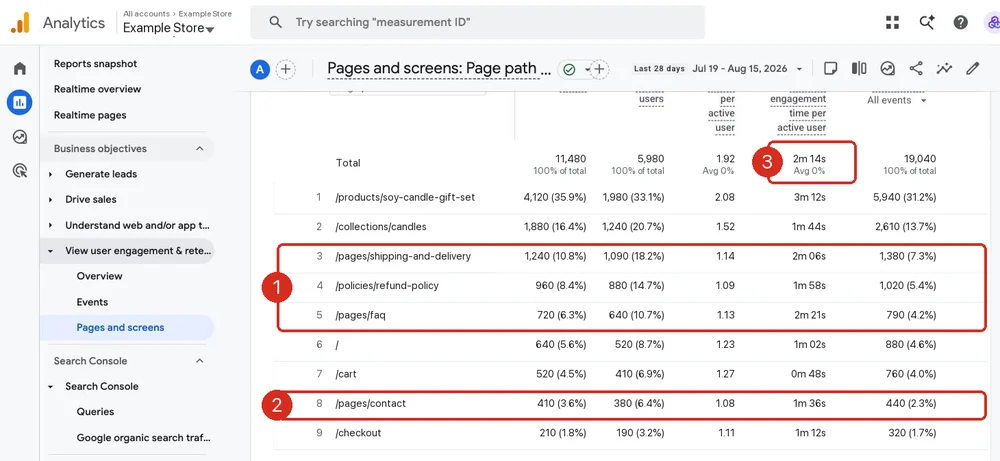Open the sparkline insights icon
The width and height of the screenshot is (1000, 461).
(x=944, y=68)
